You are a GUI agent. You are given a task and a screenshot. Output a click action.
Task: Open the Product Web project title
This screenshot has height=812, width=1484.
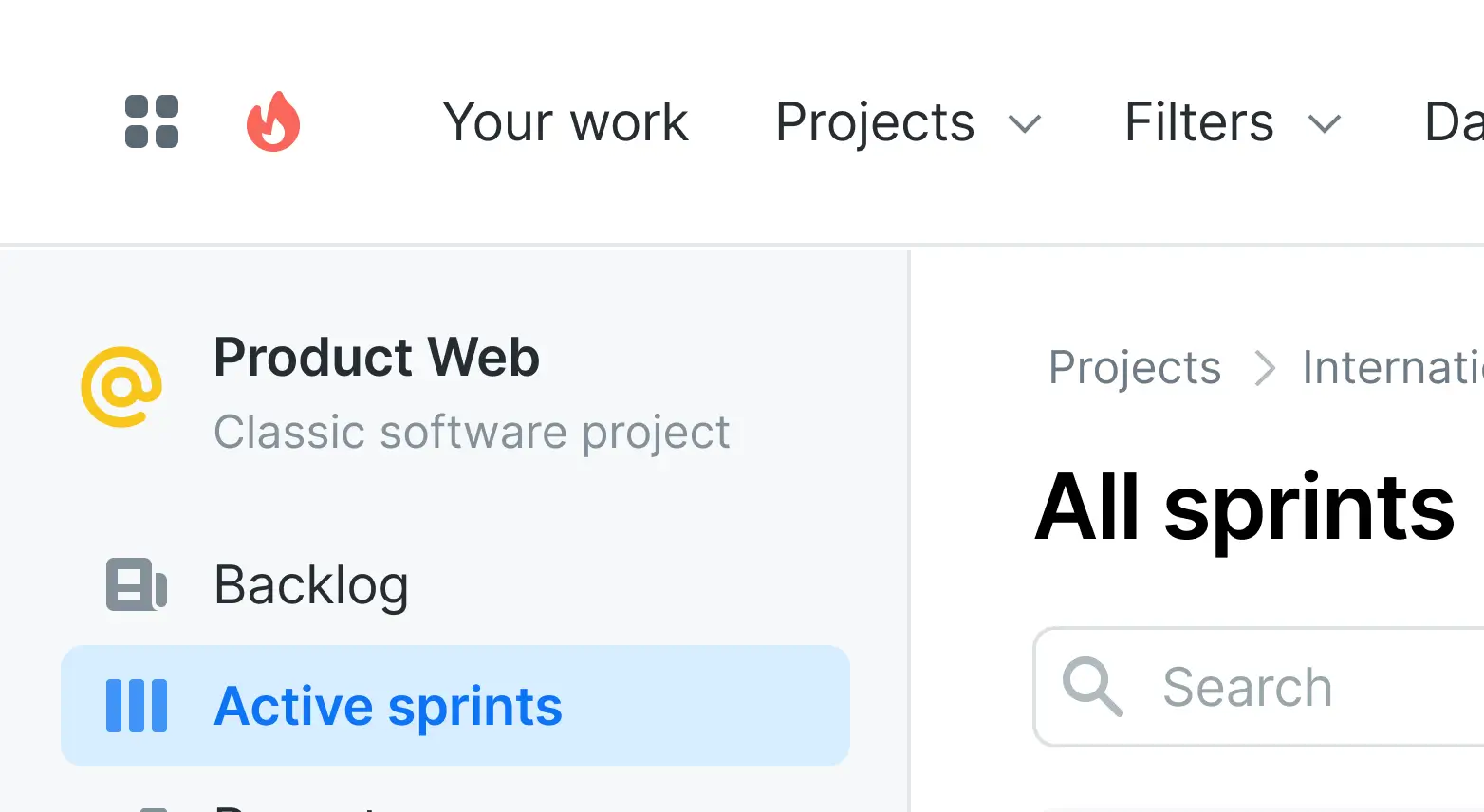point(377,358)
